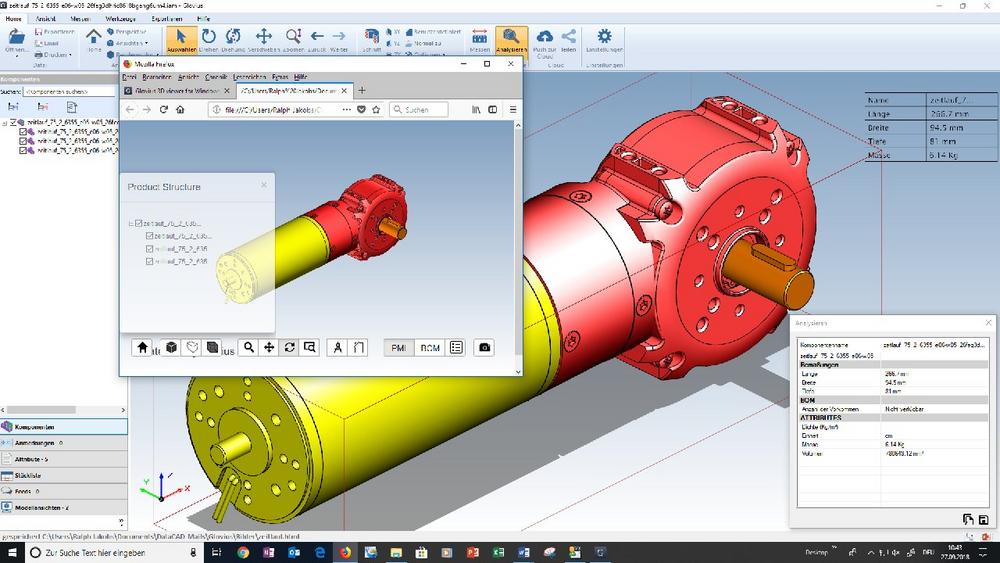Click Push zur Cloud icon
The image size is (1000, 563).
tap(544, 40)
